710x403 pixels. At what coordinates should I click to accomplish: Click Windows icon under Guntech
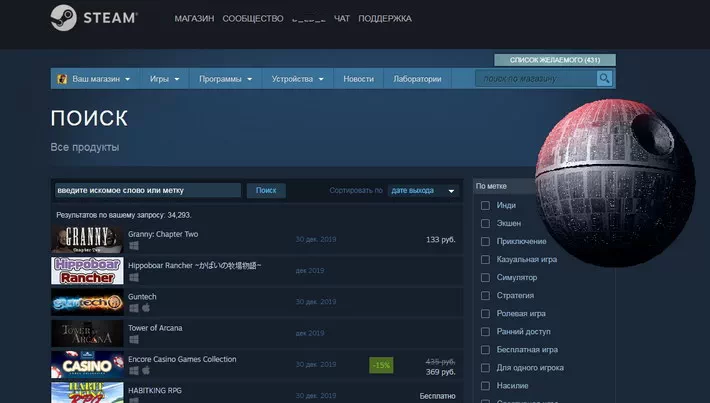pos(134,308)
